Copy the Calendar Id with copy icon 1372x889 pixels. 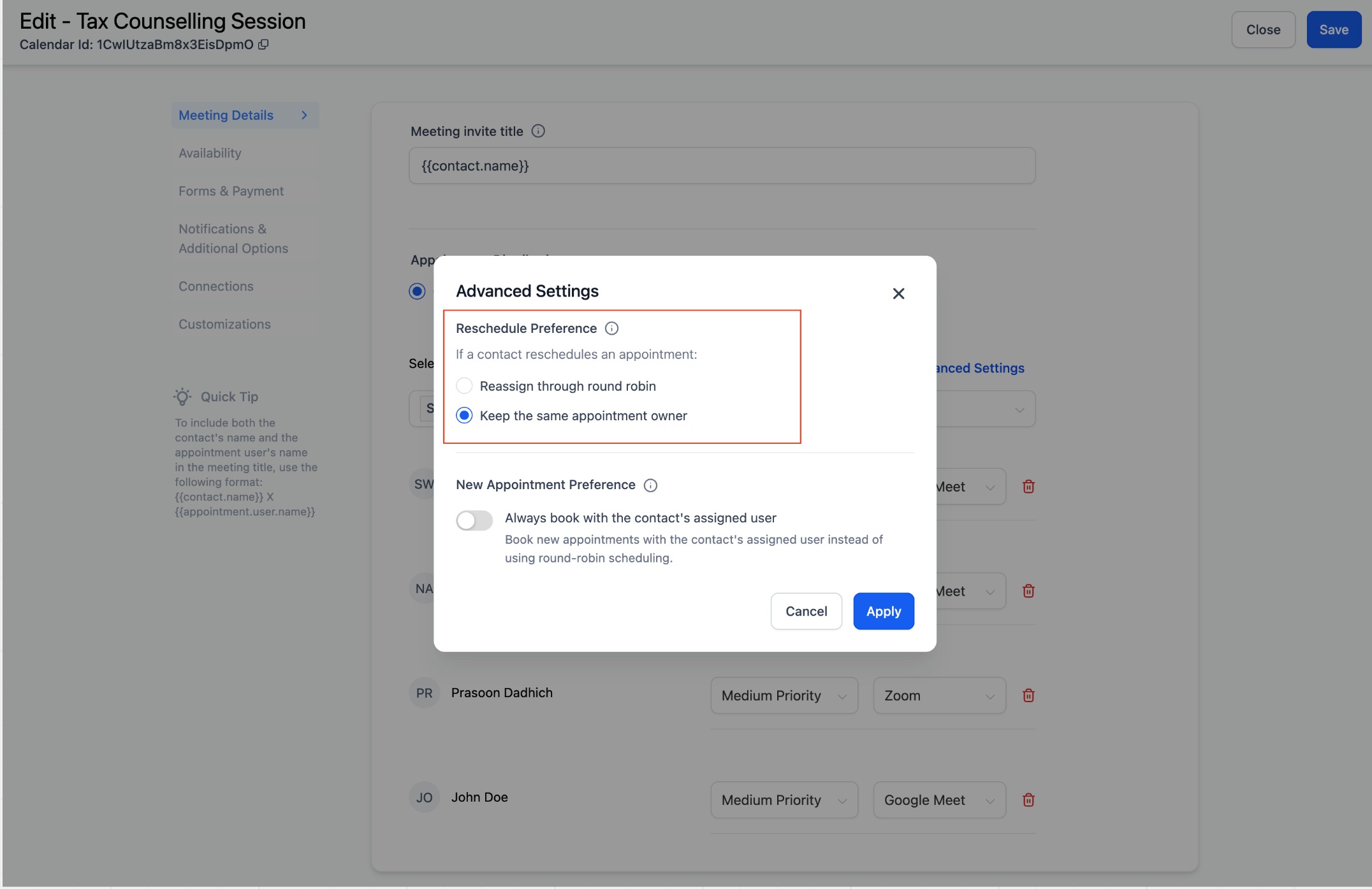coord(263,45)
